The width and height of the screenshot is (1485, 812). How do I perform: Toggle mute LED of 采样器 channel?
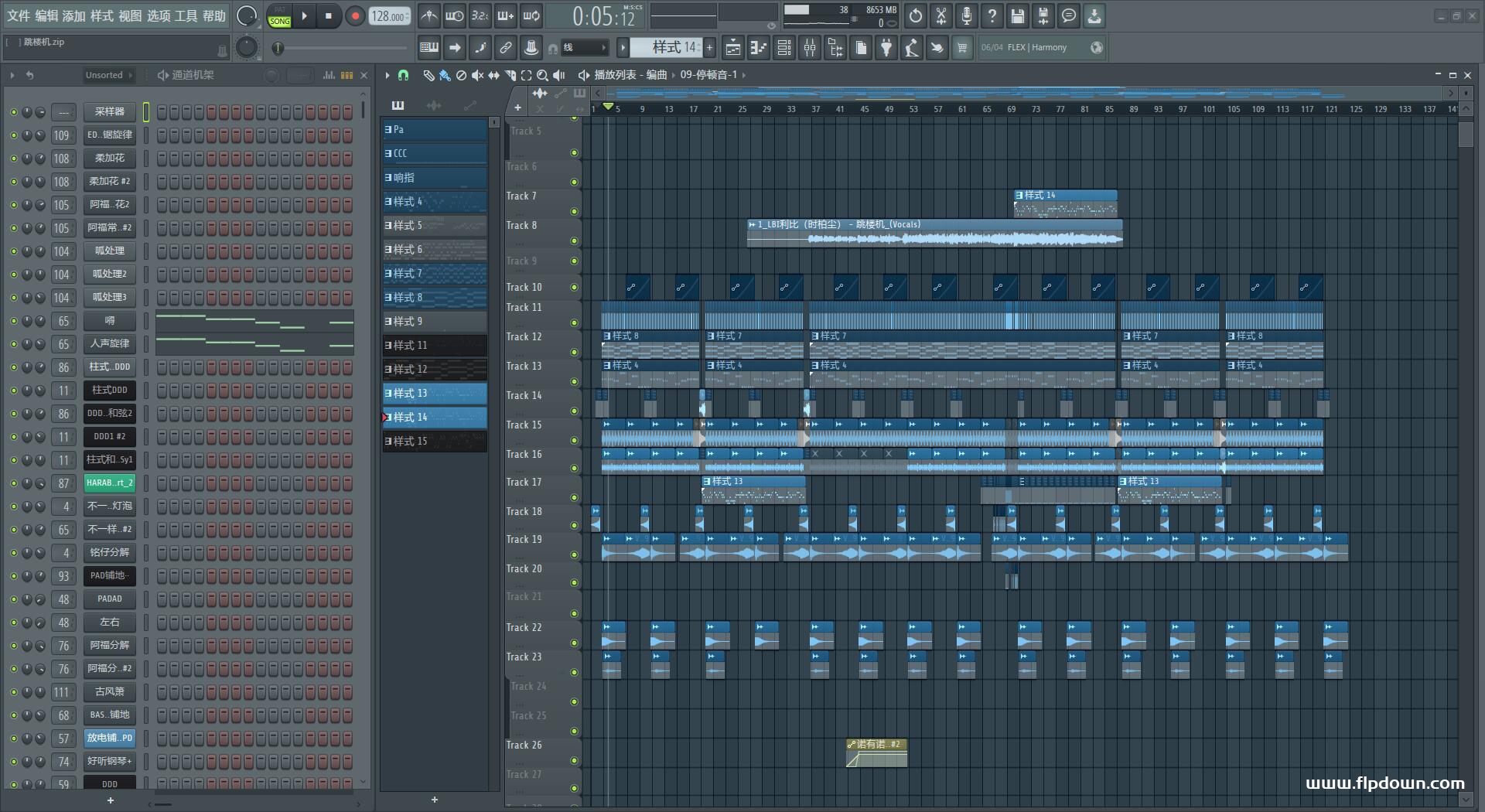pos(13,112)
